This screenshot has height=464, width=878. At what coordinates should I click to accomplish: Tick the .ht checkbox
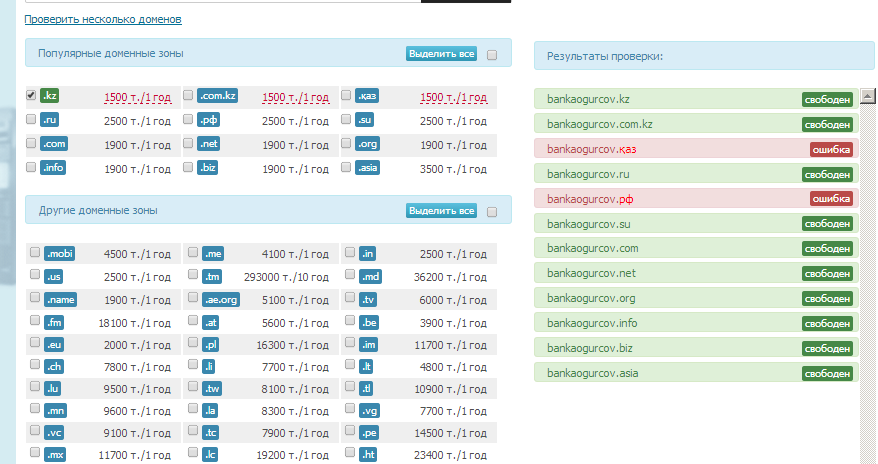(350, 452)
